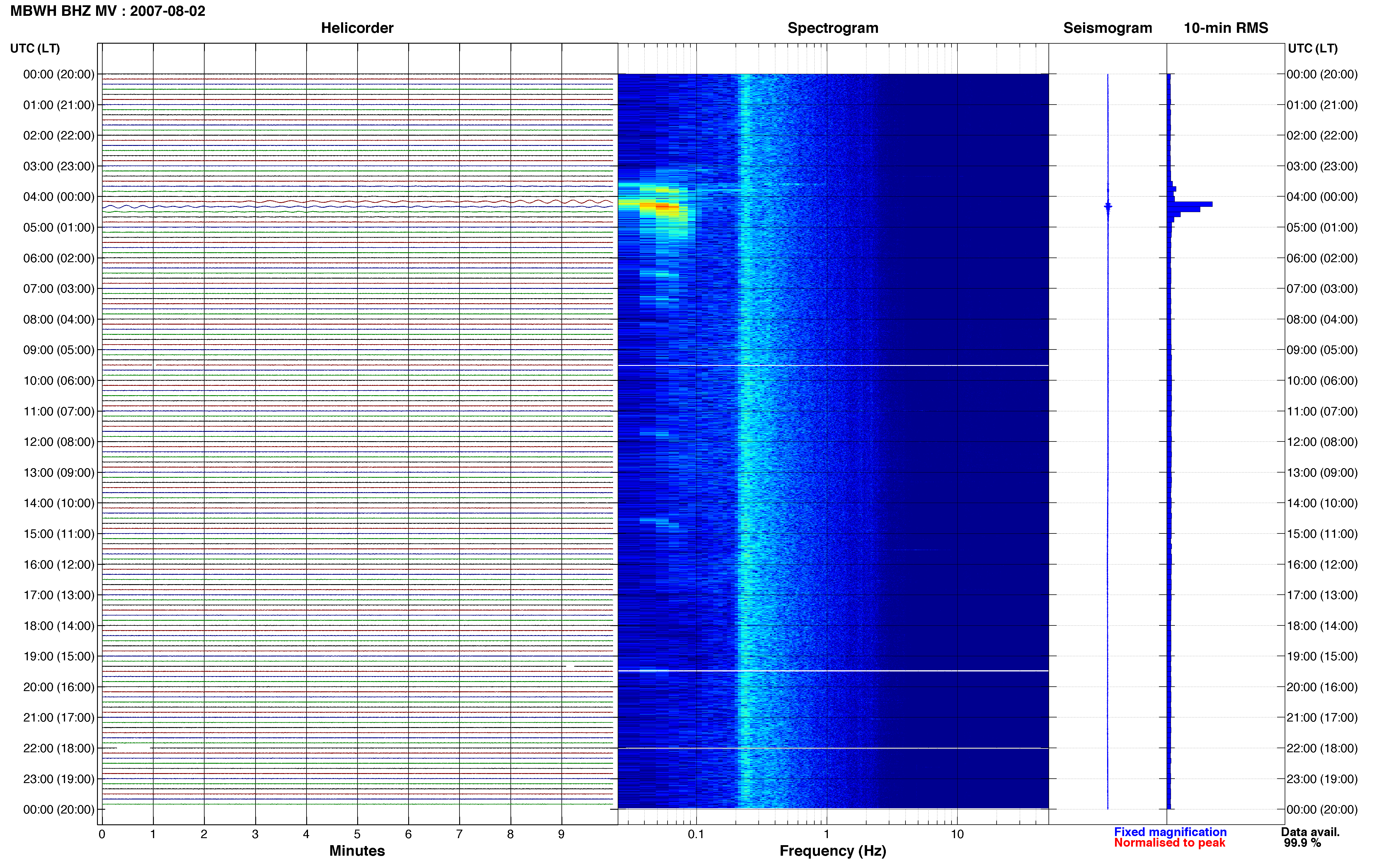Click the '9' minutes tick label
1389x868 pixels.
(x=561, y=834)
